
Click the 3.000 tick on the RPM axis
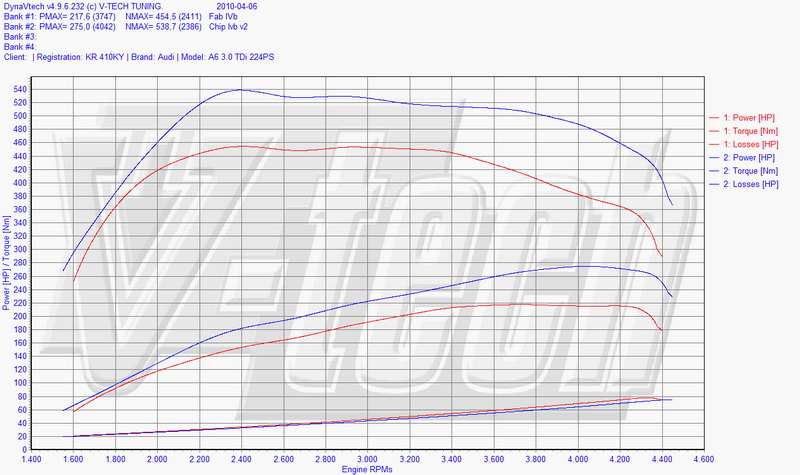[367, 458]
